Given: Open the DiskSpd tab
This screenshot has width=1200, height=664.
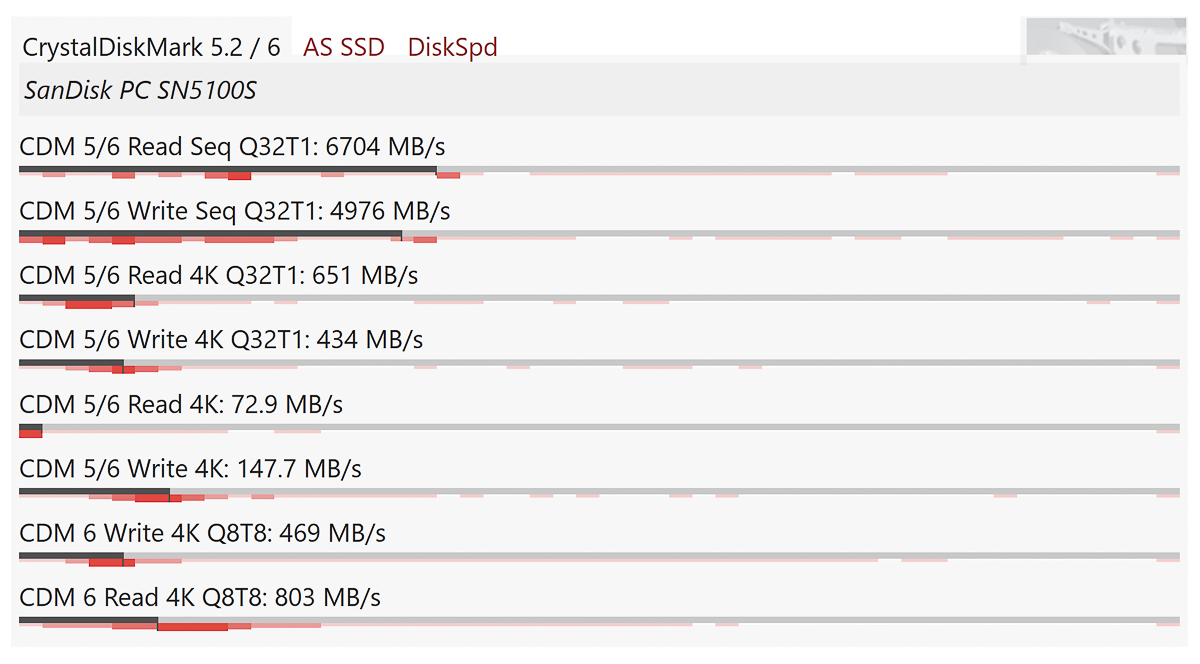Looking at the screenshot, I should pos(452,47).
